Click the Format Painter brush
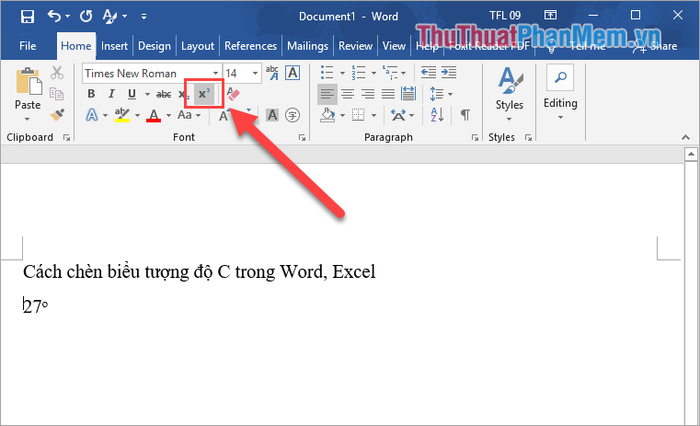Image resolution: width=700 pixels, height=426 pixels. 57,114
